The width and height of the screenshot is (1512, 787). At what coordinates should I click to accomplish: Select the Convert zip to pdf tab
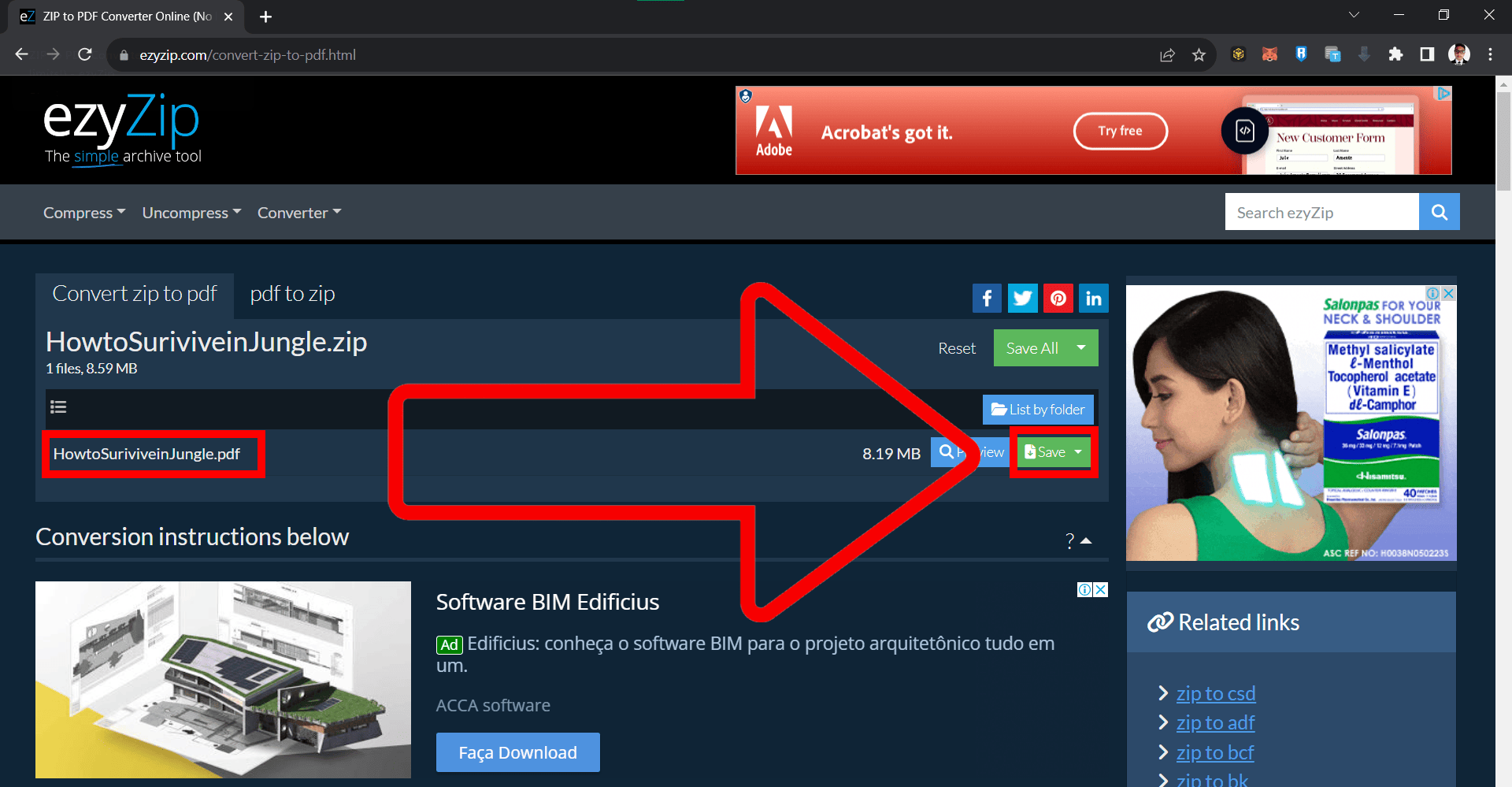[134, 293]
